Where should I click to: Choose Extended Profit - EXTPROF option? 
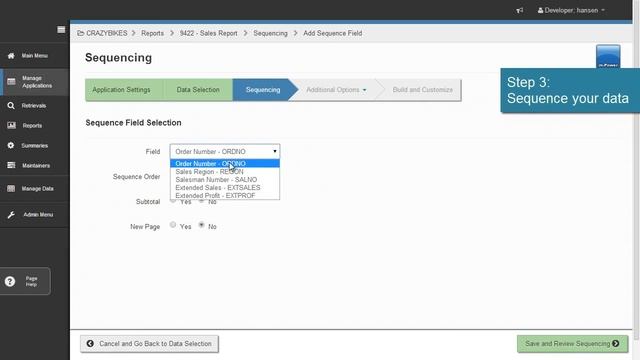click(x=225, y=196)
